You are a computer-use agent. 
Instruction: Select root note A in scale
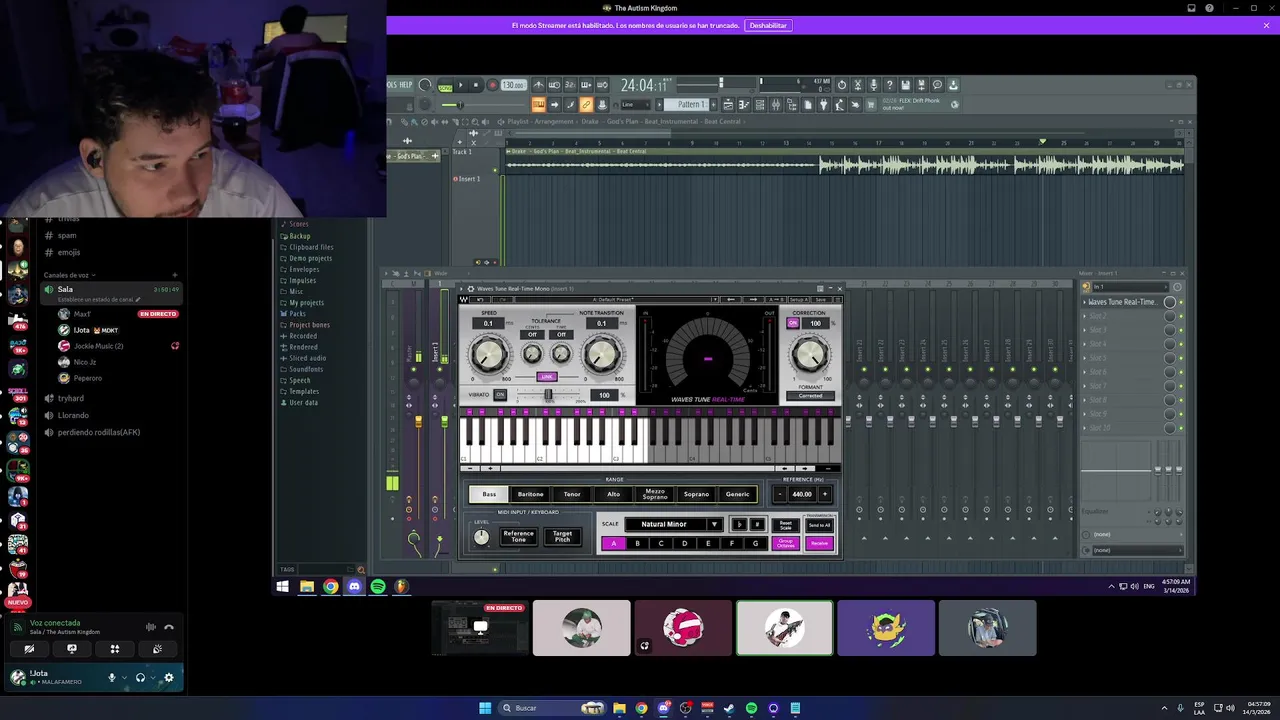613,543
